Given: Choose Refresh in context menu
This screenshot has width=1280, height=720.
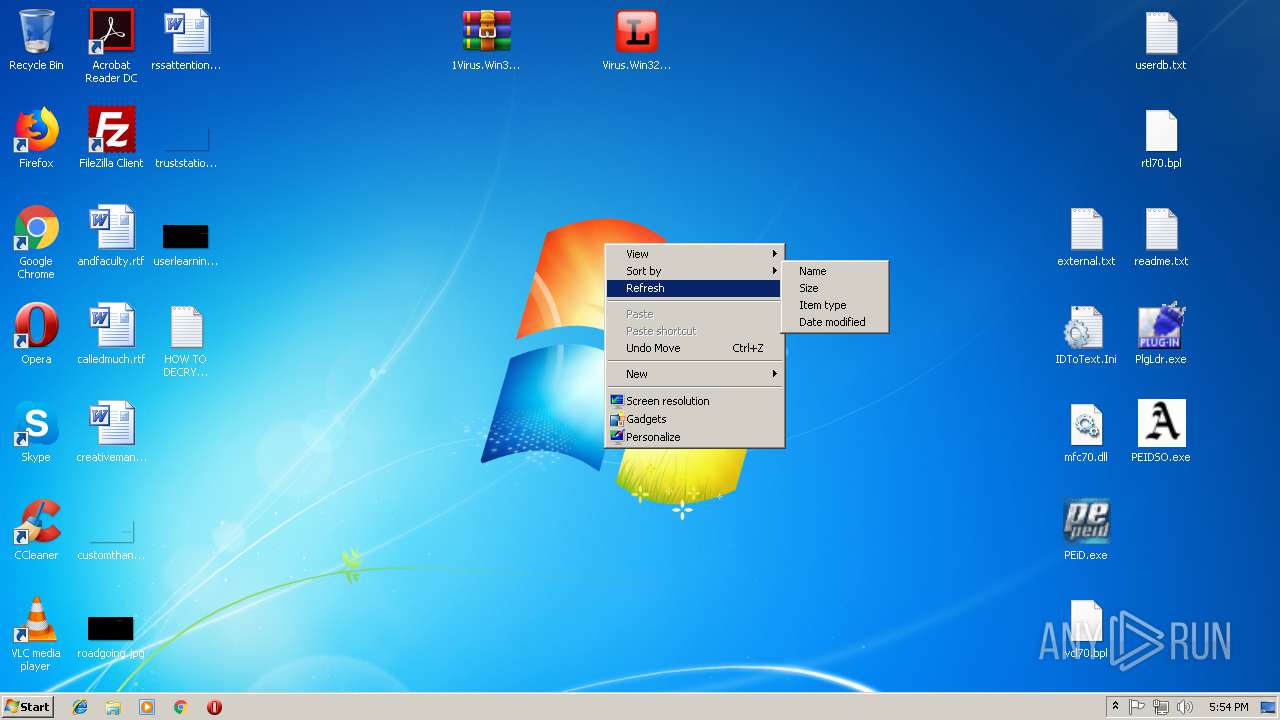Looking at the screenshot, I should (694, 288).
